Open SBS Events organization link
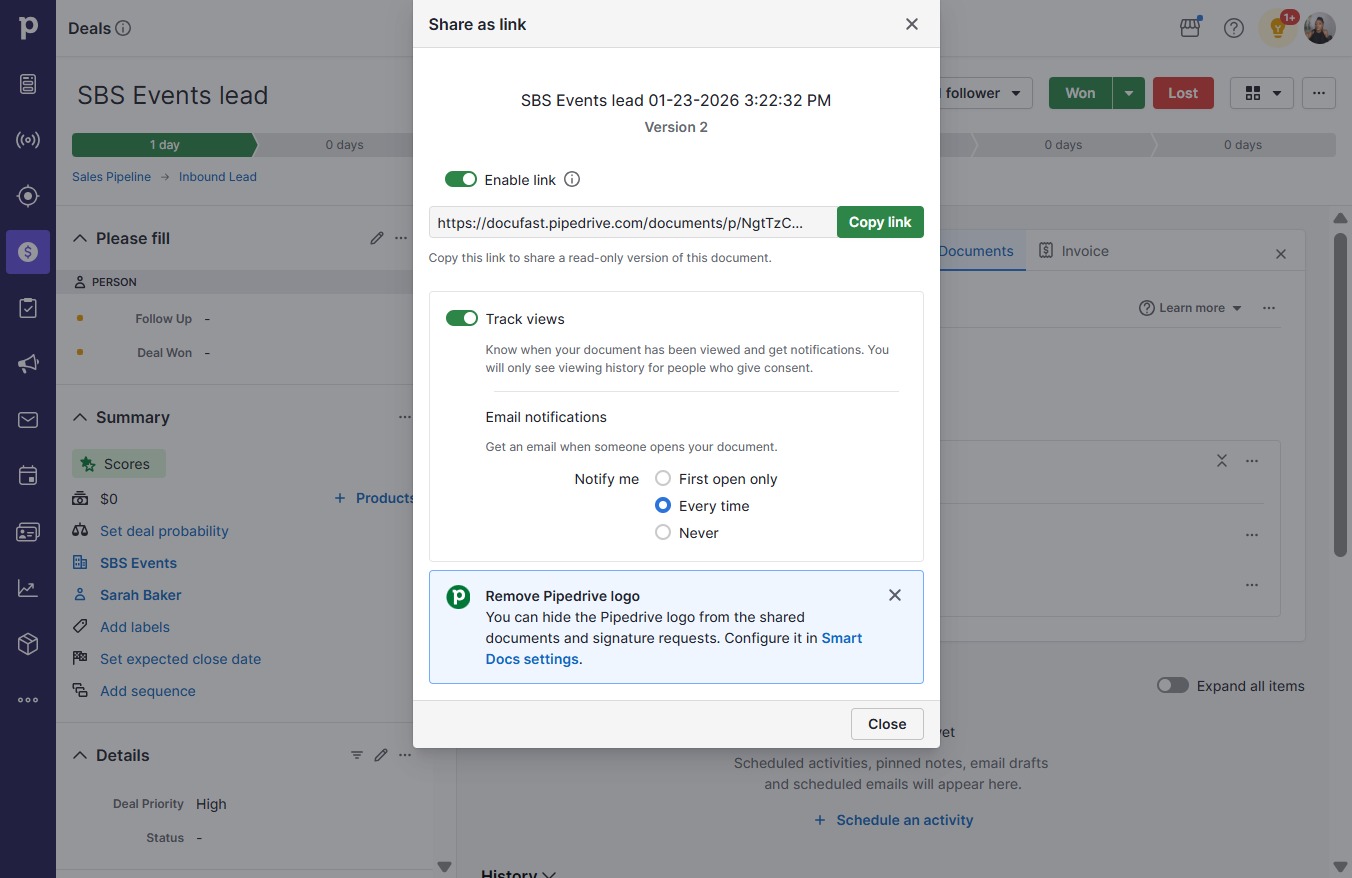Screen dimensions: 1352x878 pos(139,563)
